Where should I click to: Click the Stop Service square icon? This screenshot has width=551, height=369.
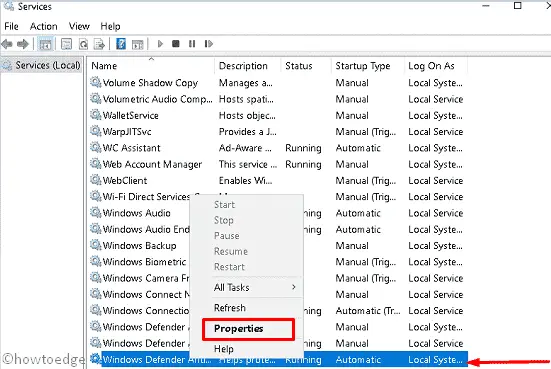(x=176, y=44)
